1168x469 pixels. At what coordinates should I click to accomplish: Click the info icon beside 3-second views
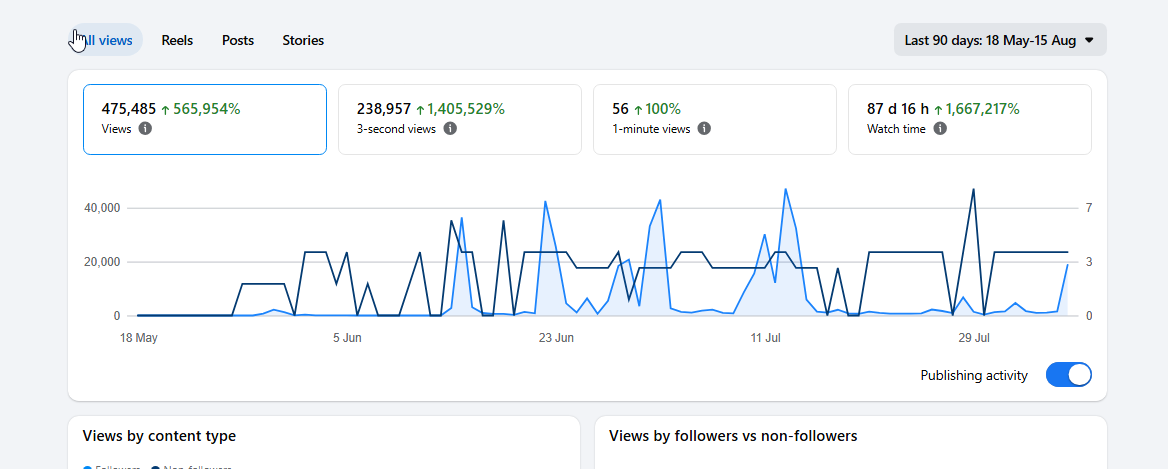pos(450,129)
